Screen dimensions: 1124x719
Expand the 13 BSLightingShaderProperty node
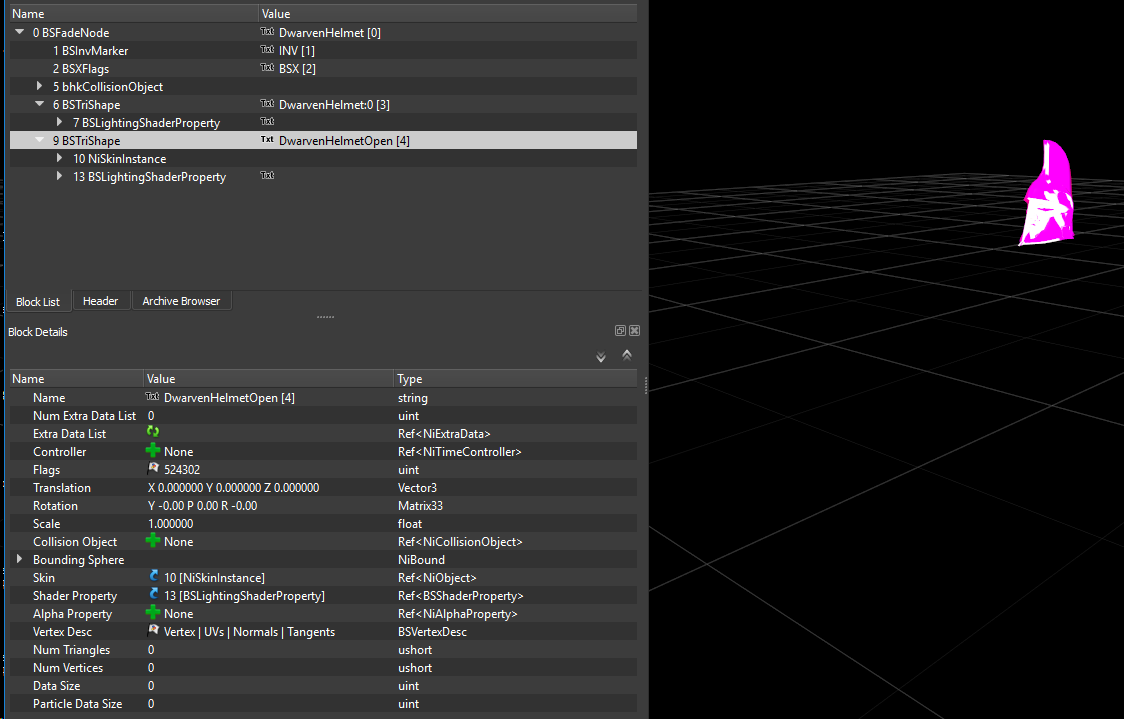59,176
